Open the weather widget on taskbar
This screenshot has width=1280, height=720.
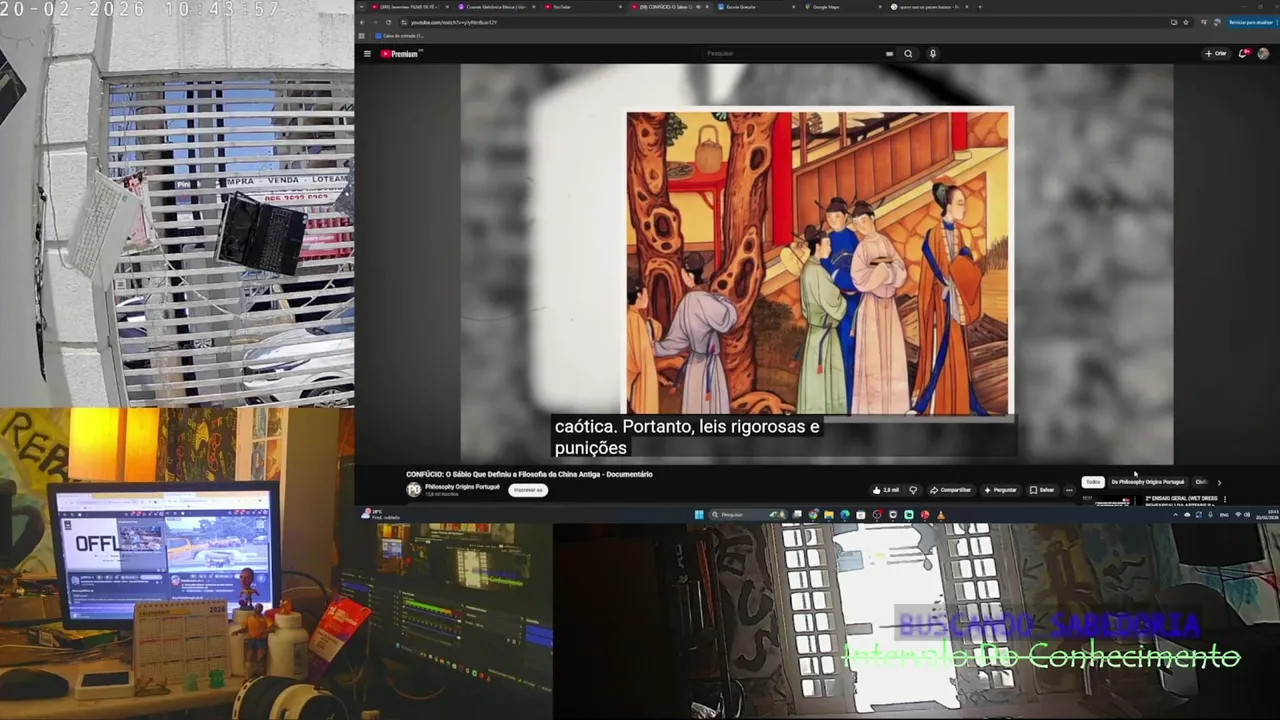coord(380,515)
